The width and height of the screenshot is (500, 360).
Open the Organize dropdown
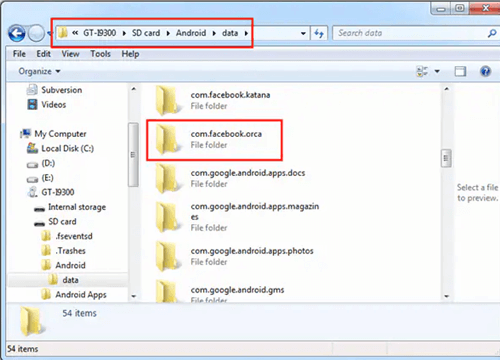(39, 71)
